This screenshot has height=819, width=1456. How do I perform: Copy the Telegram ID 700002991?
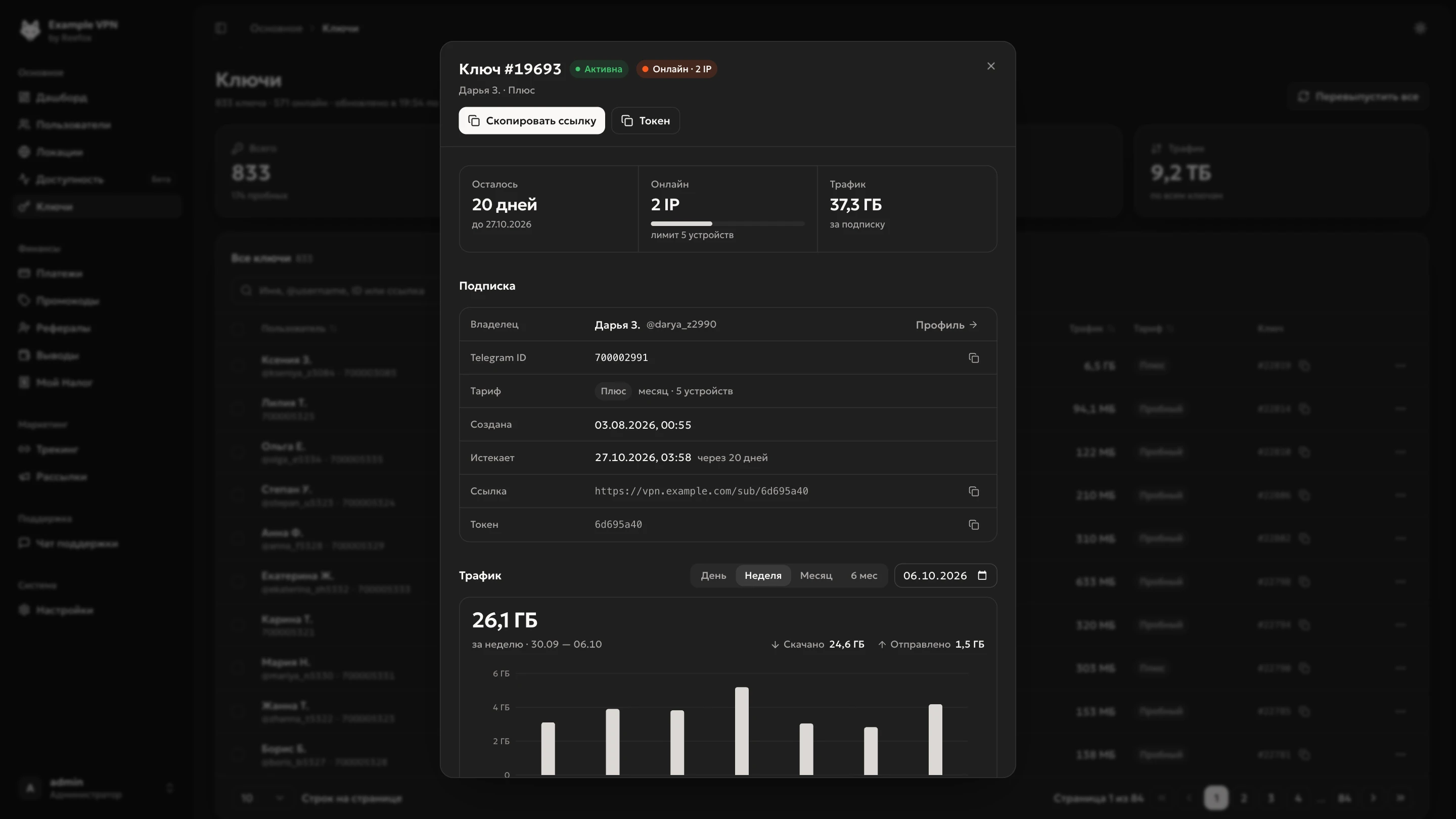pos(973,358)
